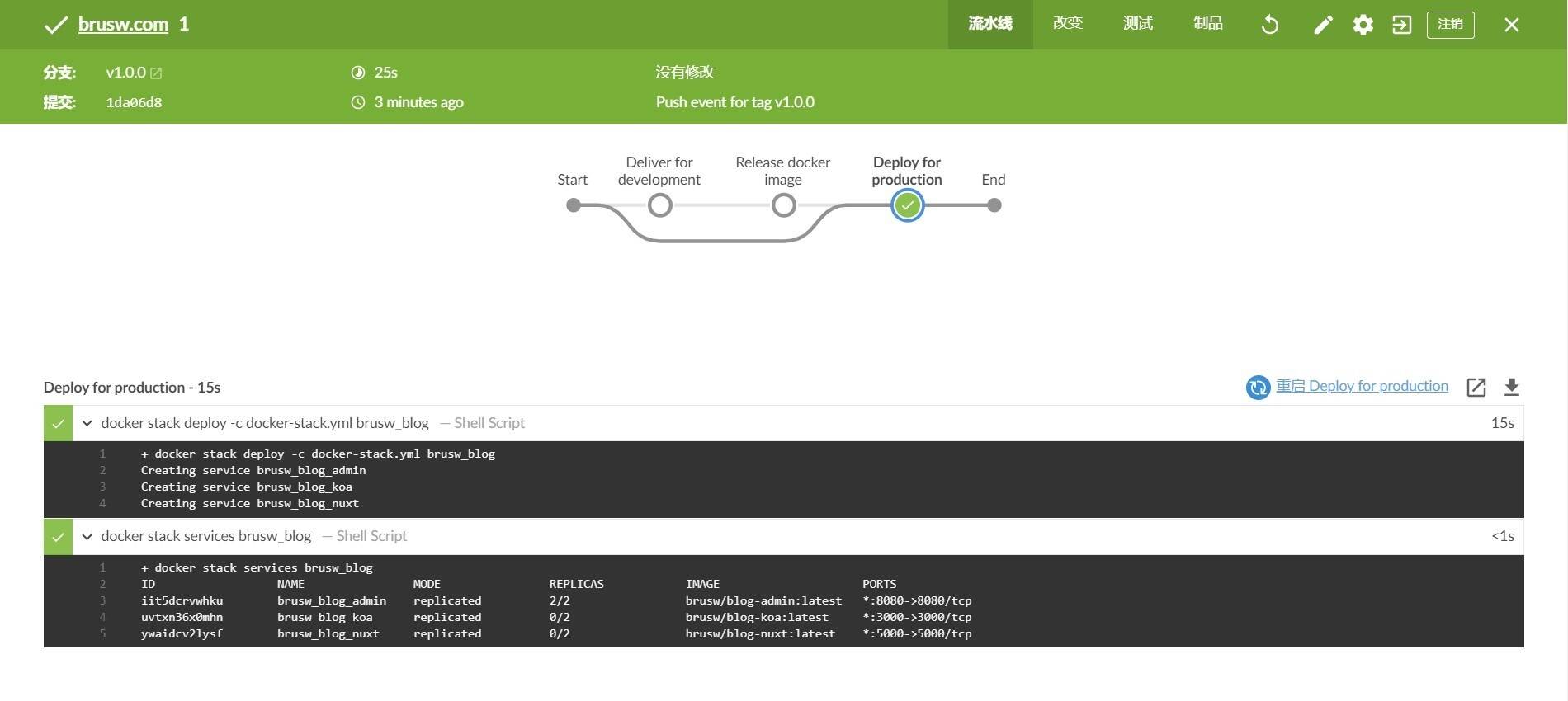Click the brusw.com pipeline link
This screenshot has height=701, width=1568.
tap(123, 25)
